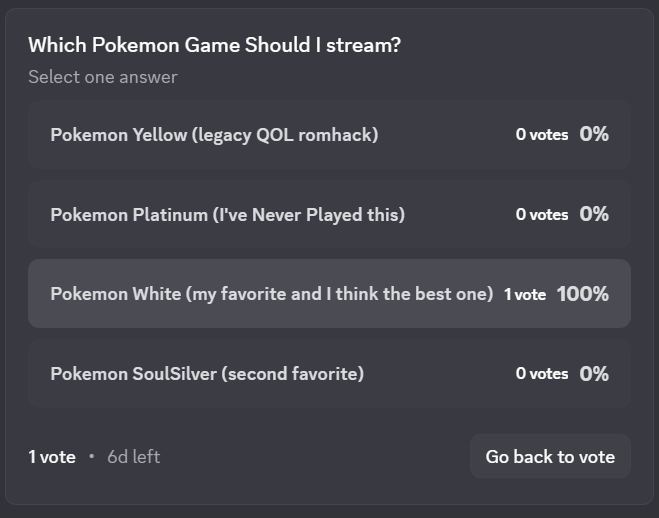Click the 0% result for Pokemon Platinum
The image size is (659, 518).
point(594,214)
